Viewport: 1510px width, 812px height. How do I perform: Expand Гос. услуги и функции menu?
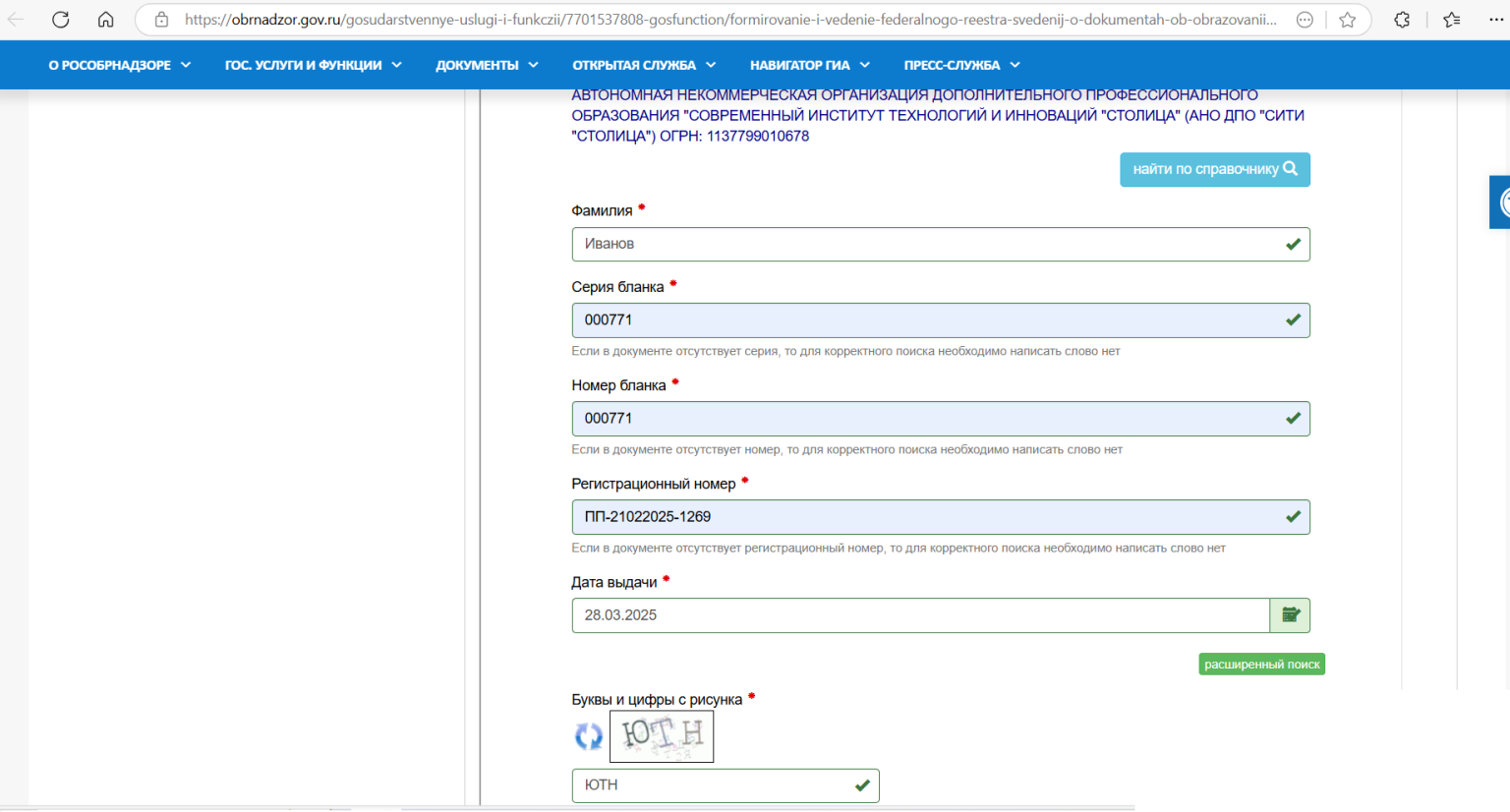point(313,65)
